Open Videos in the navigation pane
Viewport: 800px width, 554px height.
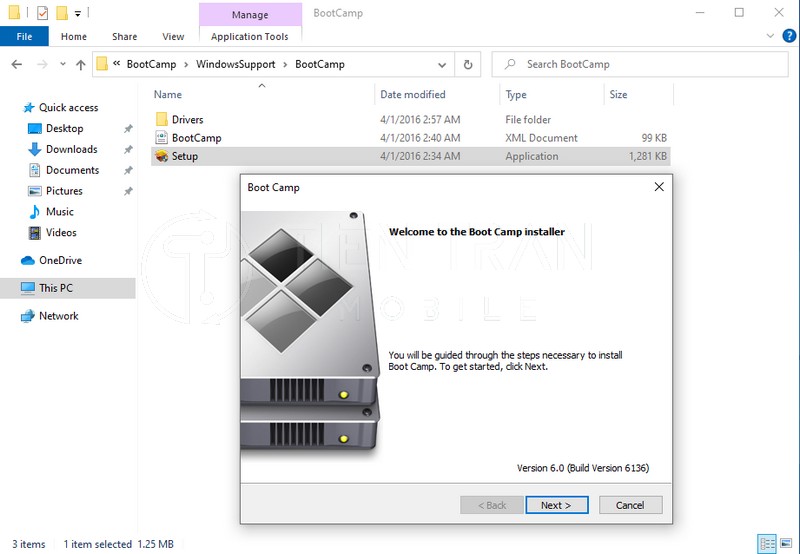[x=61, y=233]
